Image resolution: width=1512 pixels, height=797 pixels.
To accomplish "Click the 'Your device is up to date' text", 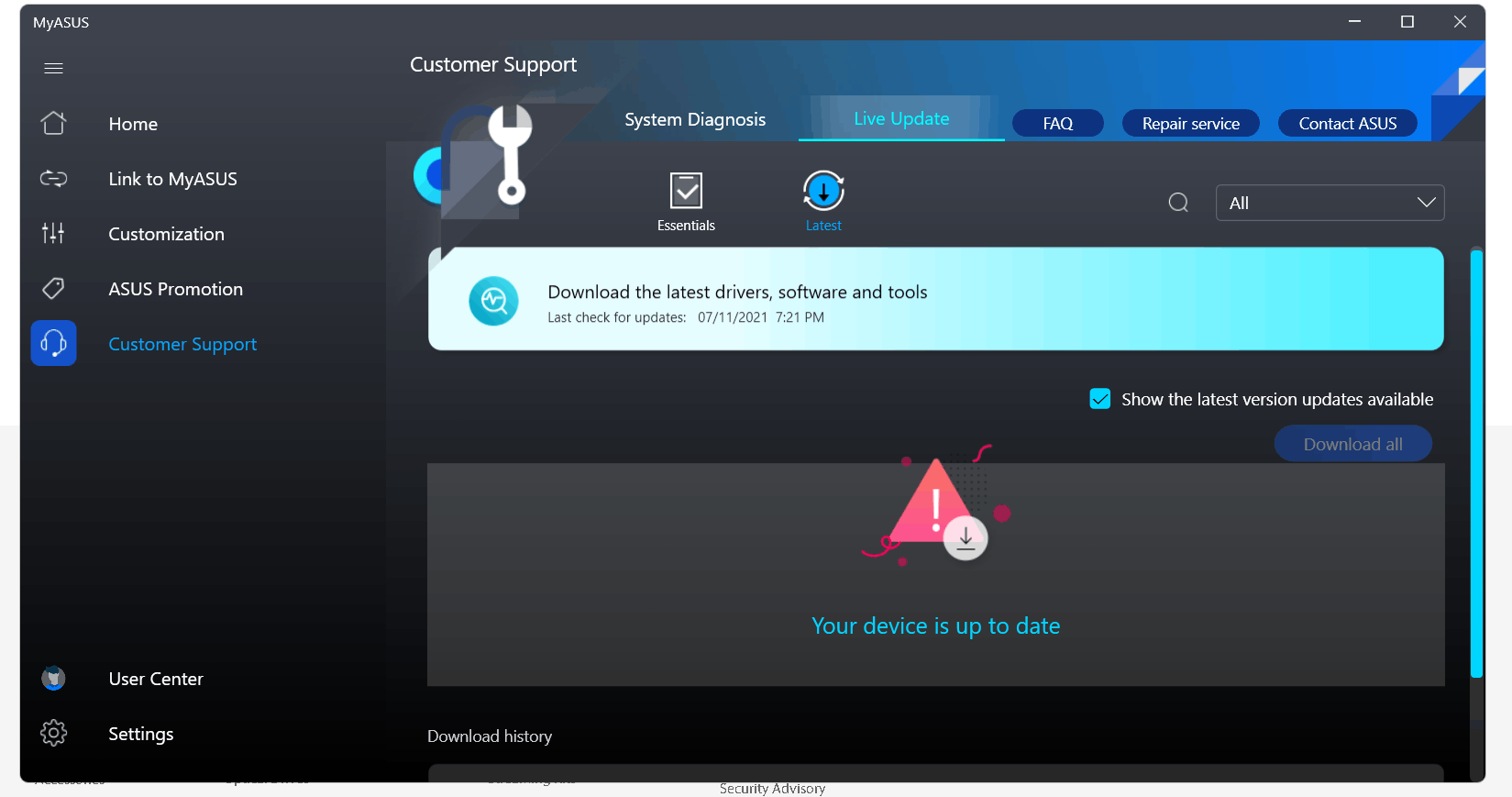I will tap(935, 625).
